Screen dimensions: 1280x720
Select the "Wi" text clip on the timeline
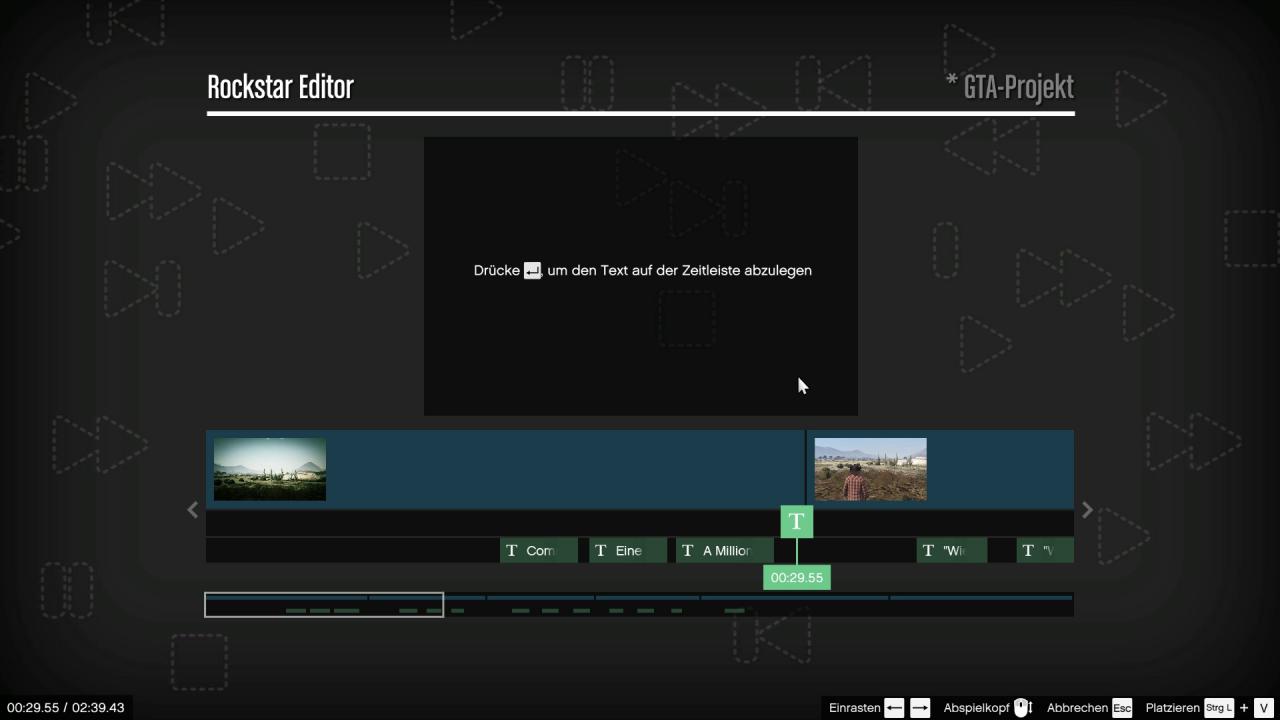tap(952, 550)
